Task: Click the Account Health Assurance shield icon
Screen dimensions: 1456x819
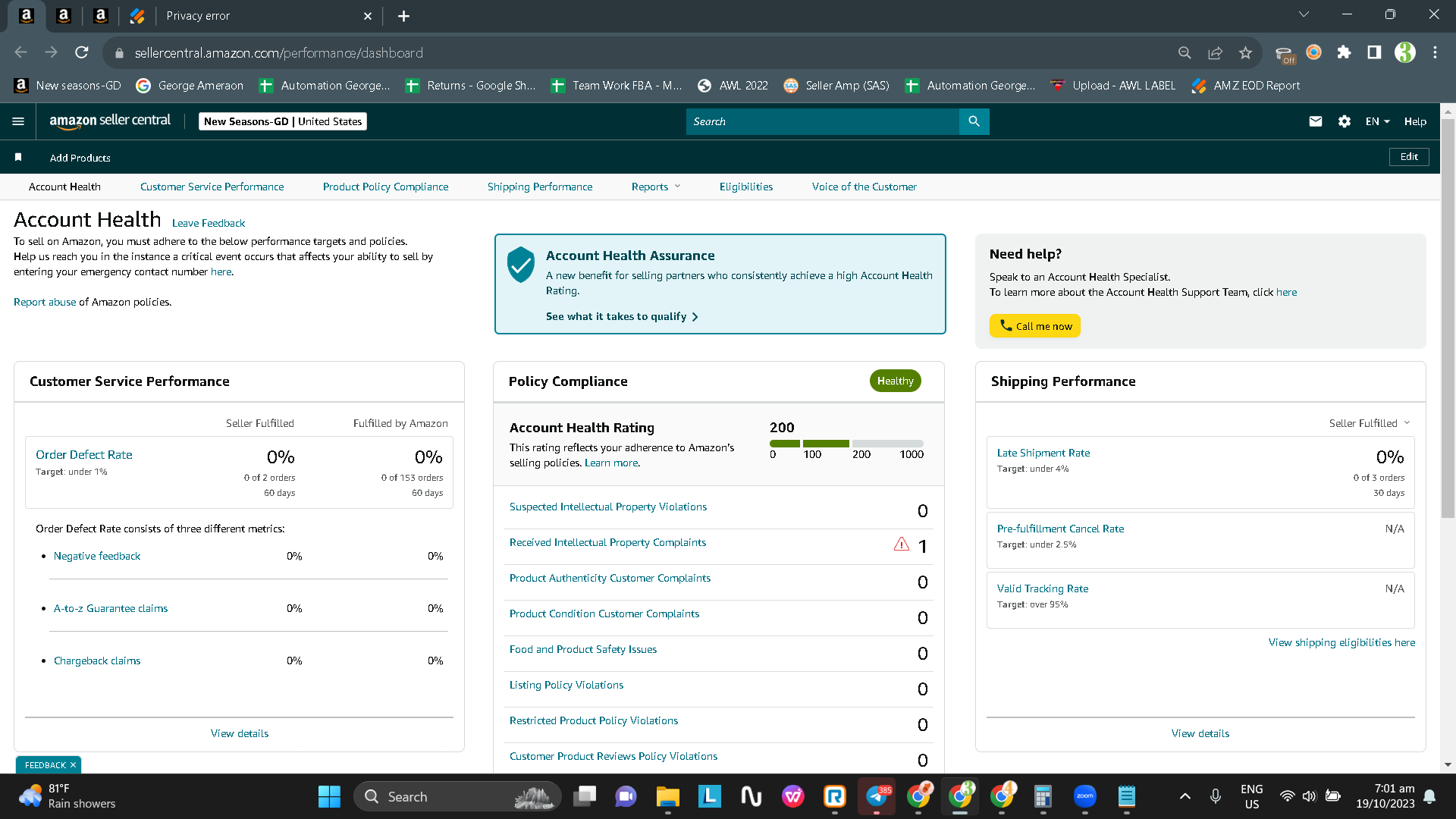Action: coord(521,265)
